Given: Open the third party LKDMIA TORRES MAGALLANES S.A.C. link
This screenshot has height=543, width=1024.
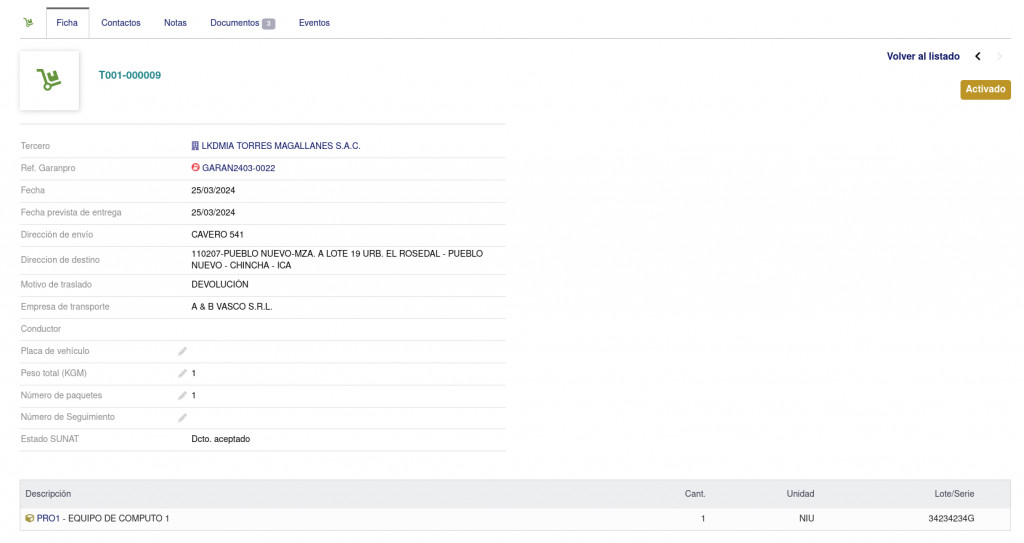Looking at the screenshot, I should (x=281, y=146).
